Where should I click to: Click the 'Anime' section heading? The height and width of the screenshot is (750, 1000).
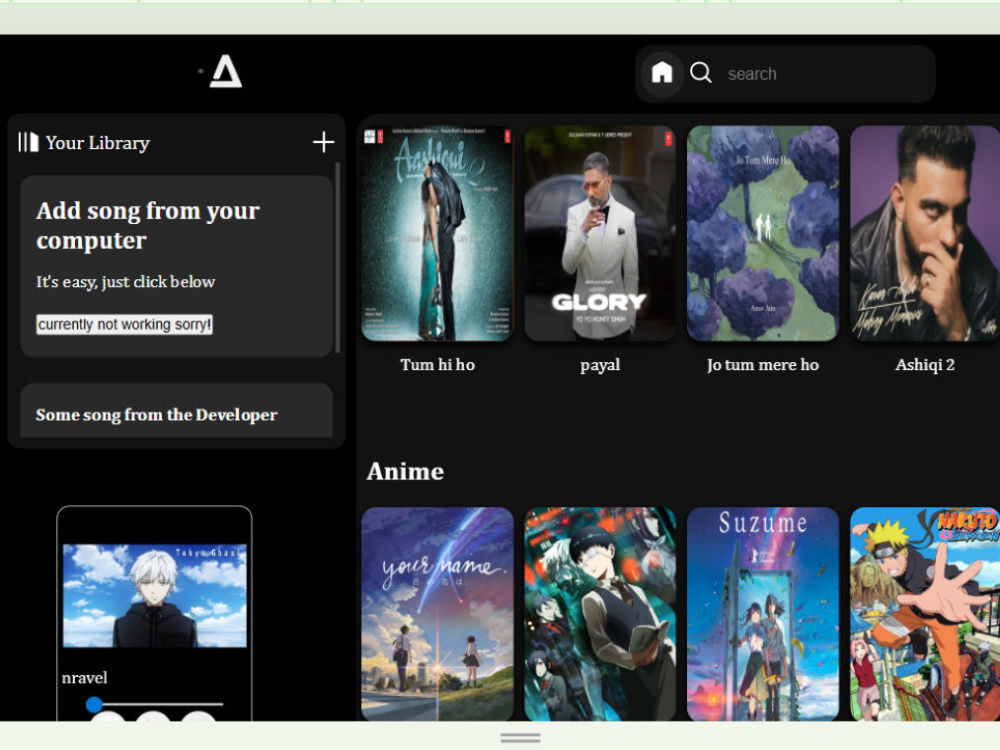406,471
